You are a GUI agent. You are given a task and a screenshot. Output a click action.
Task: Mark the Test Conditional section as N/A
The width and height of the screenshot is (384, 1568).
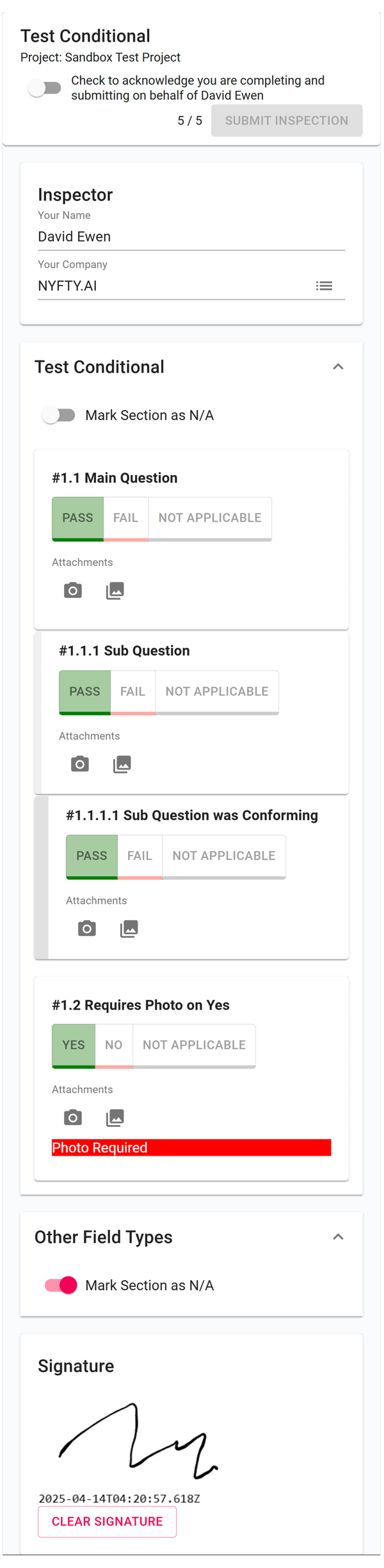coord(57,415)
